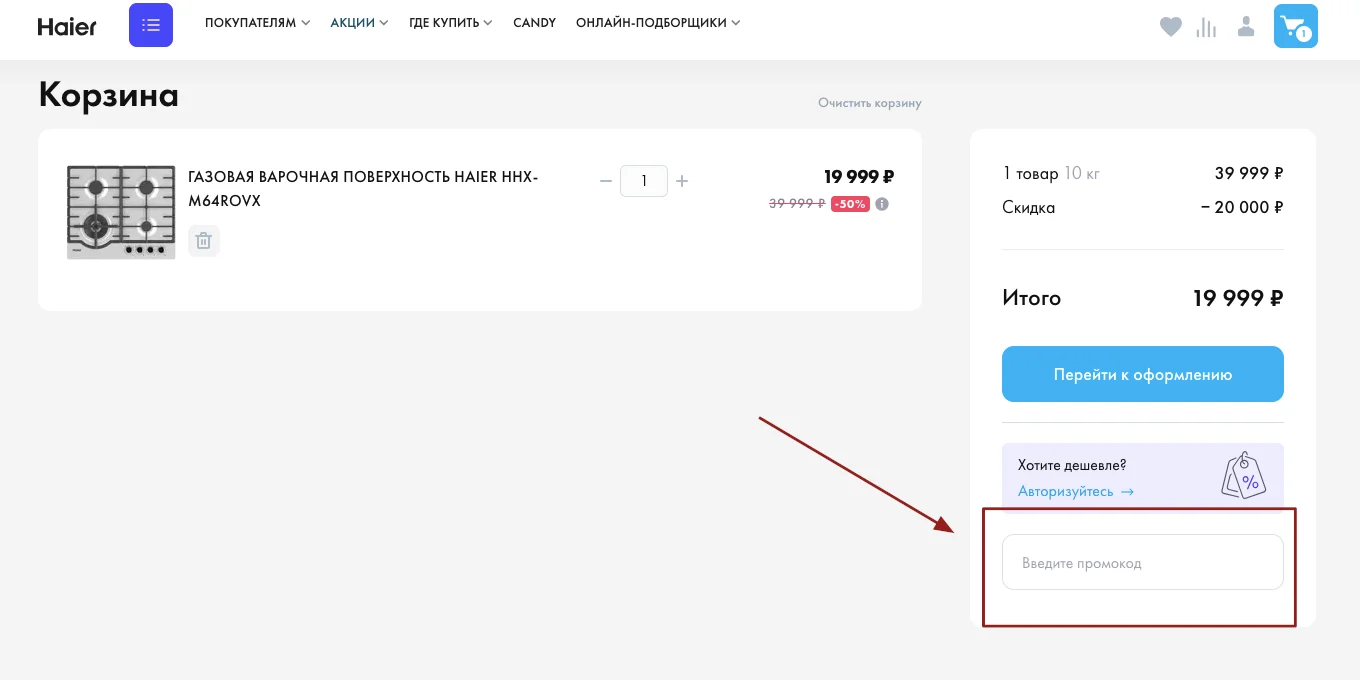Open the user account profile icon
Viewport: 1360px width, 680px height.
pyautogui.click(x=1246, y=26)
